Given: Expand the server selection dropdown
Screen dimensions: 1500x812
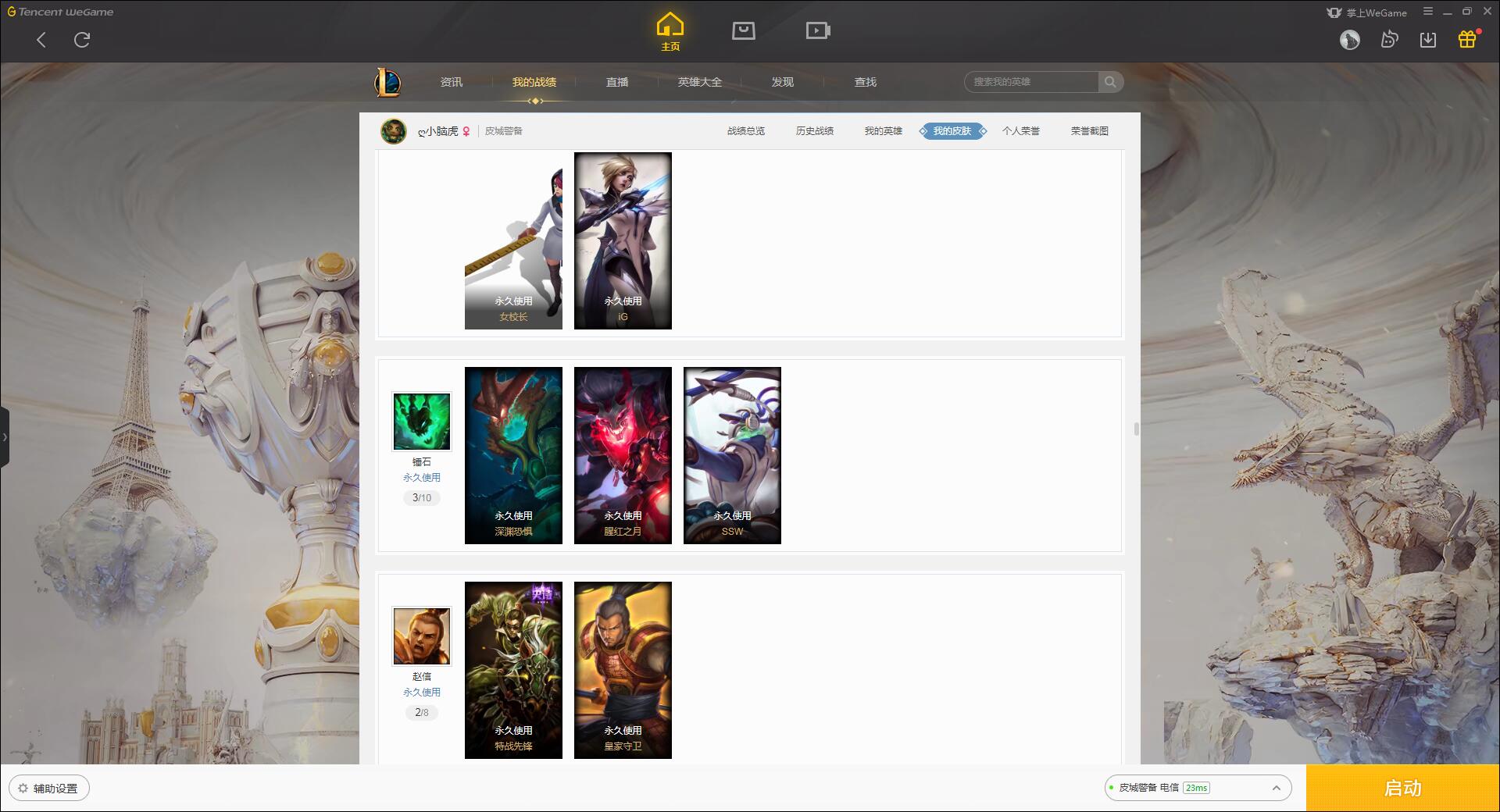Looking at the screenshot, I should [1277, 788].
